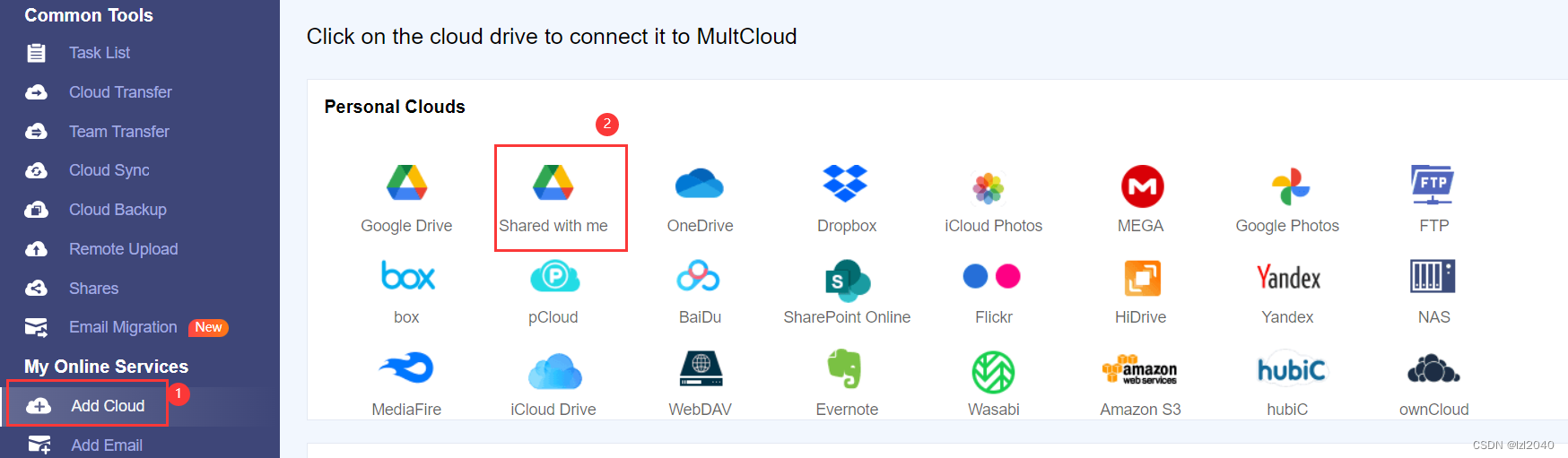
Task: Choose the Shared with me drive icon
Action: point(553,183)
